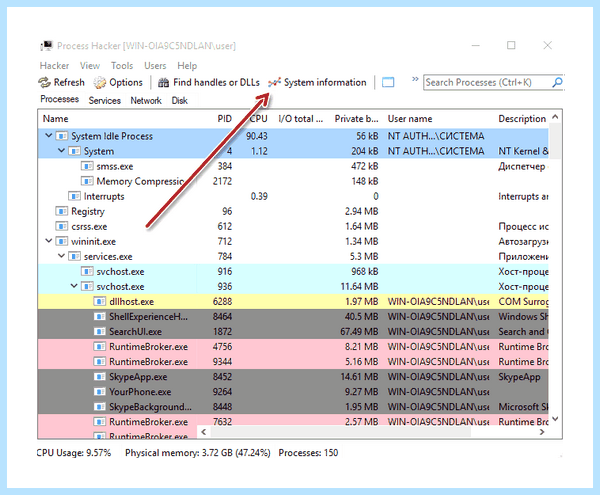This screenshot has width=600, height=495.
Task: Click the scroll down arrow of process list
Action: tap(555, 419)
